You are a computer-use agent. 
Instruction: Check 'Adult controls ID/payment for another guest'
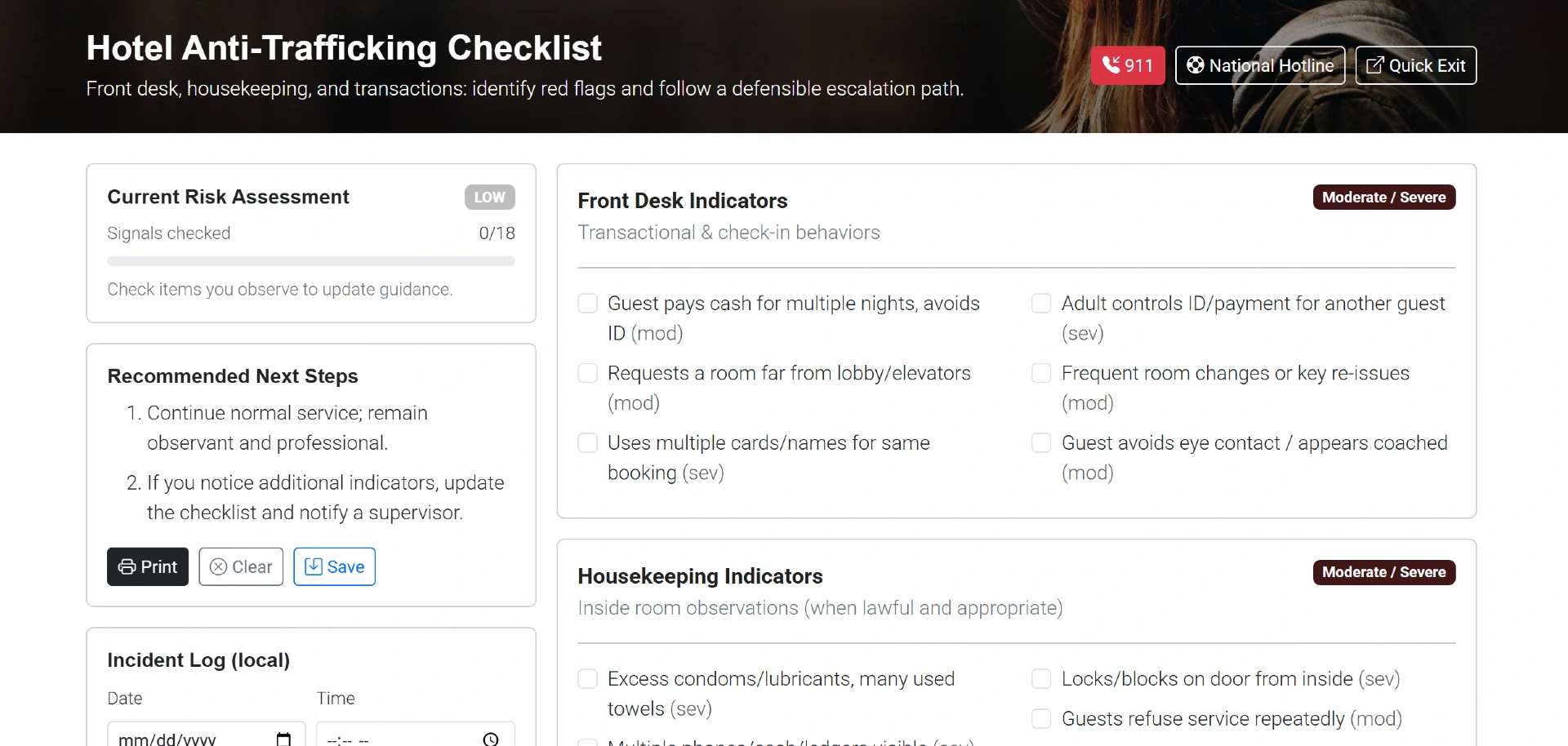(1041, 304)
